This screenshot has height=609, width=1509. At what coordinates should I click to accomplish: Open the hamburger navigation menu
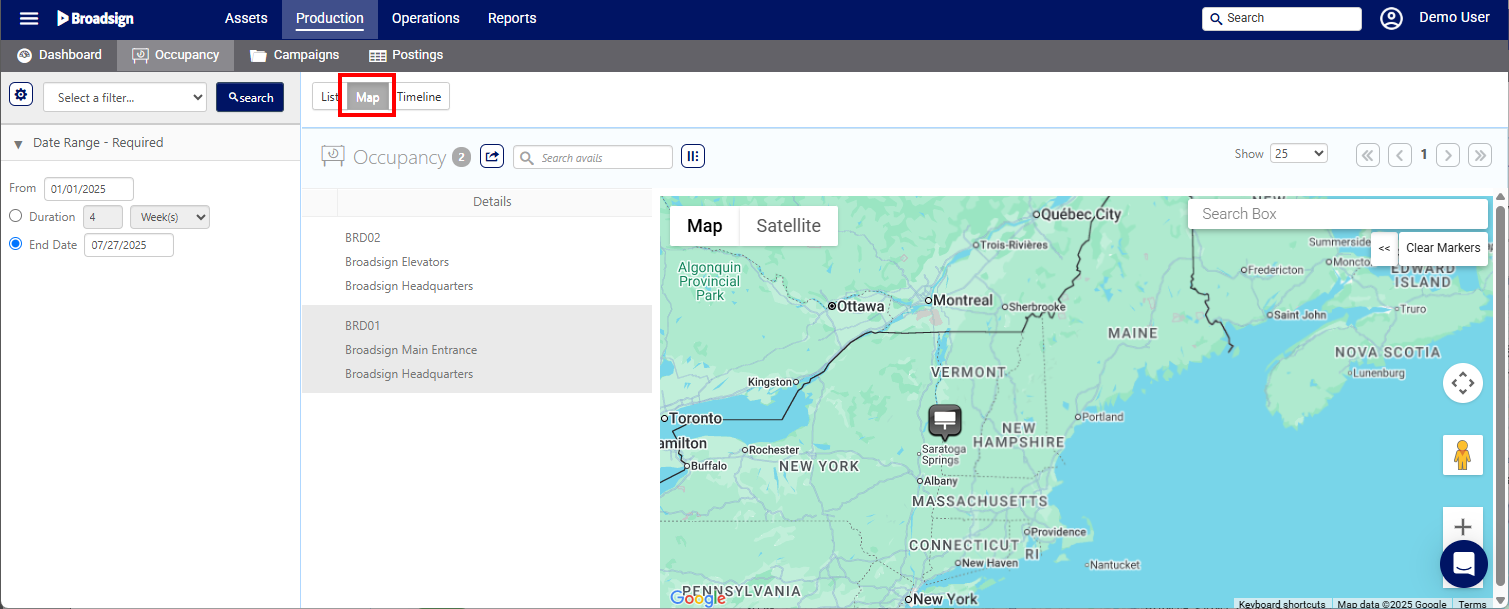pos(29,18)
